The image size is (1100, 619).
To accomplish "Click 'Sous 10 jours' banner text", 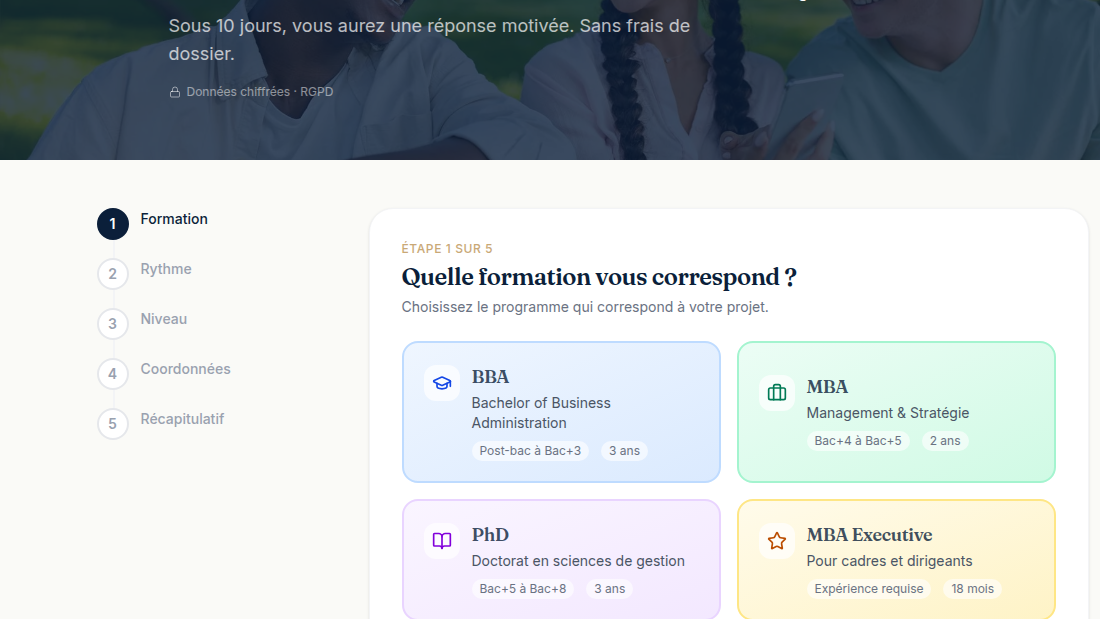I will click(x=429, y=40).
